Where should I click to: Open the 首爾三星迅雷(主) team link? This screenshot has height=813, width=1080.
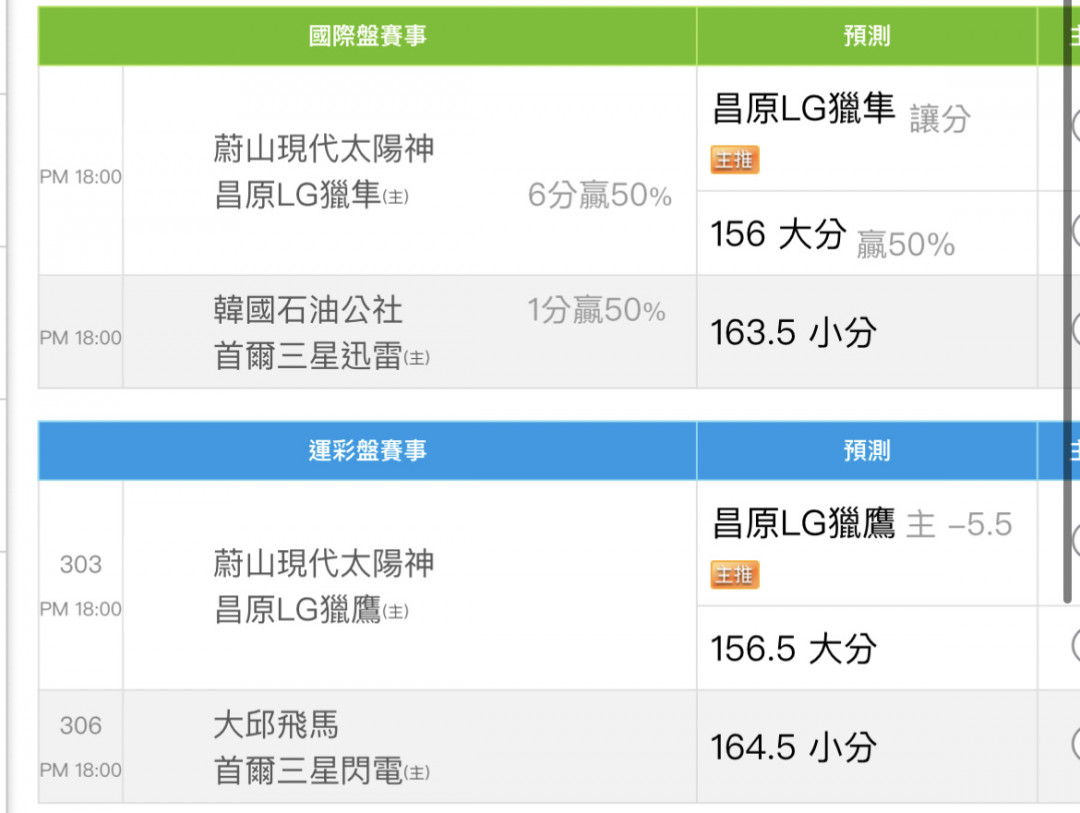(322, 356)
